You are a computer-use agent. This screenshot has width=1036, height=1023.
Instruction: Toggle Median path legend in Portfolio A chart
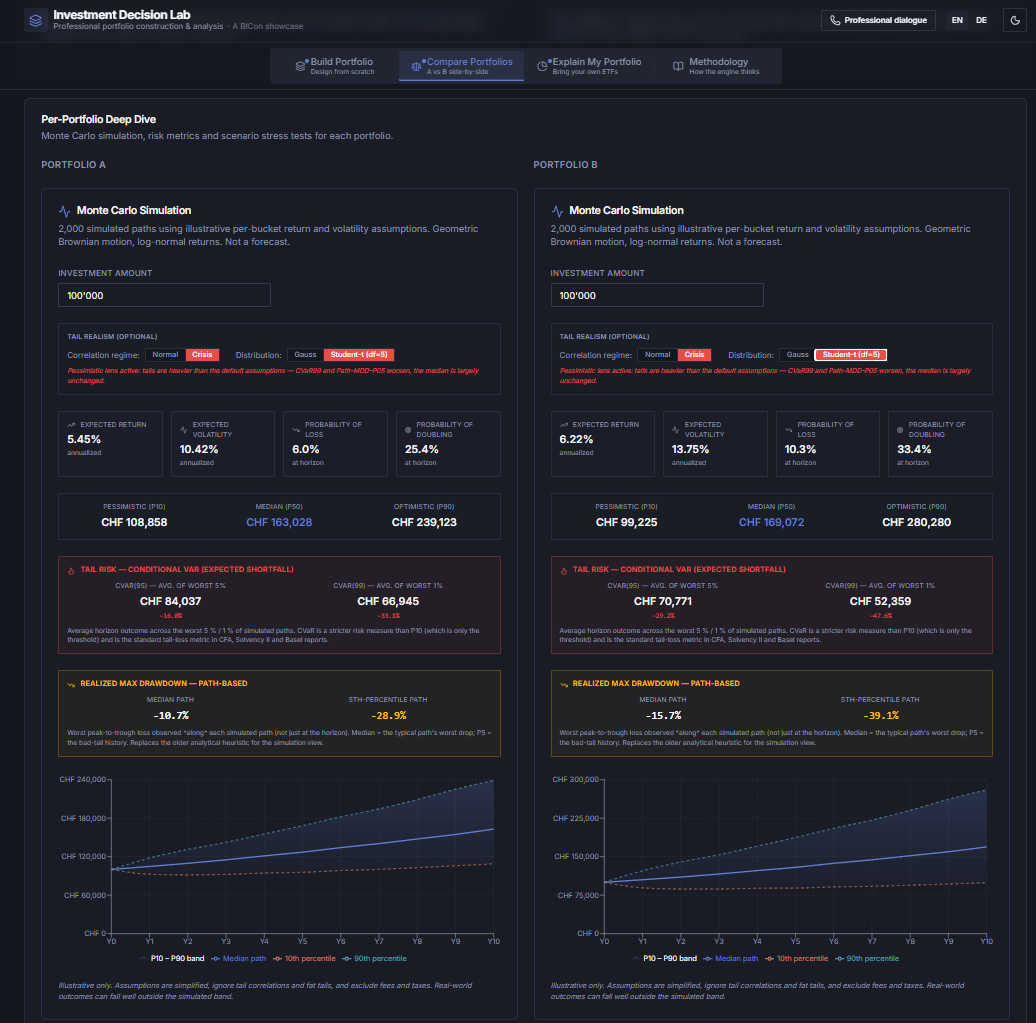pos(239,959)
